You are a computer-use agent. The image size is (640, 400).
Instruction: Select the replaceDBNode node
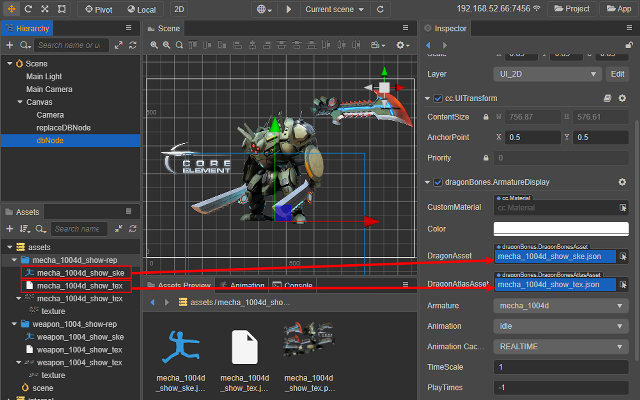coord(63,128)
